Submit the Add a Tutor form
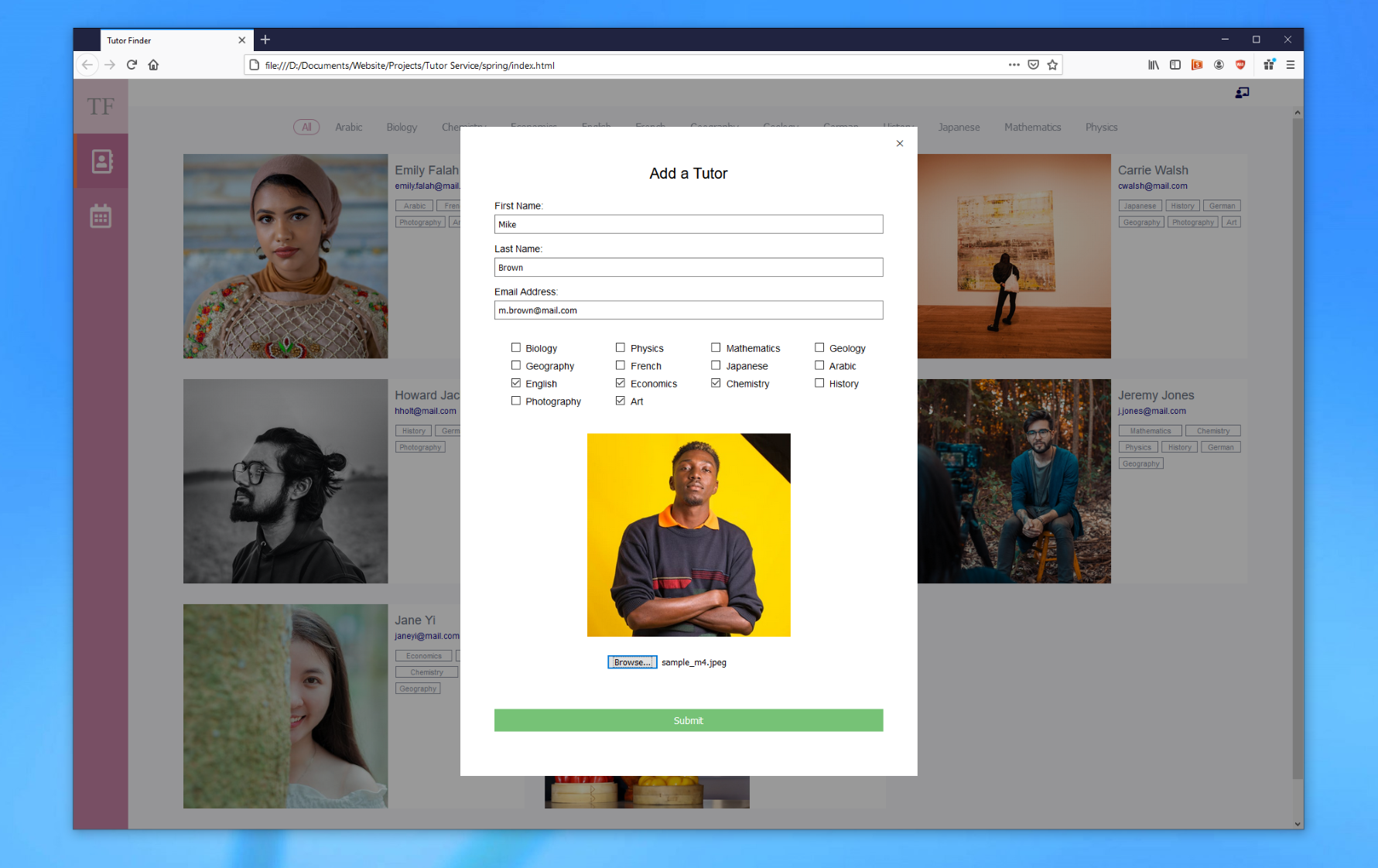 tap(689, 720)
